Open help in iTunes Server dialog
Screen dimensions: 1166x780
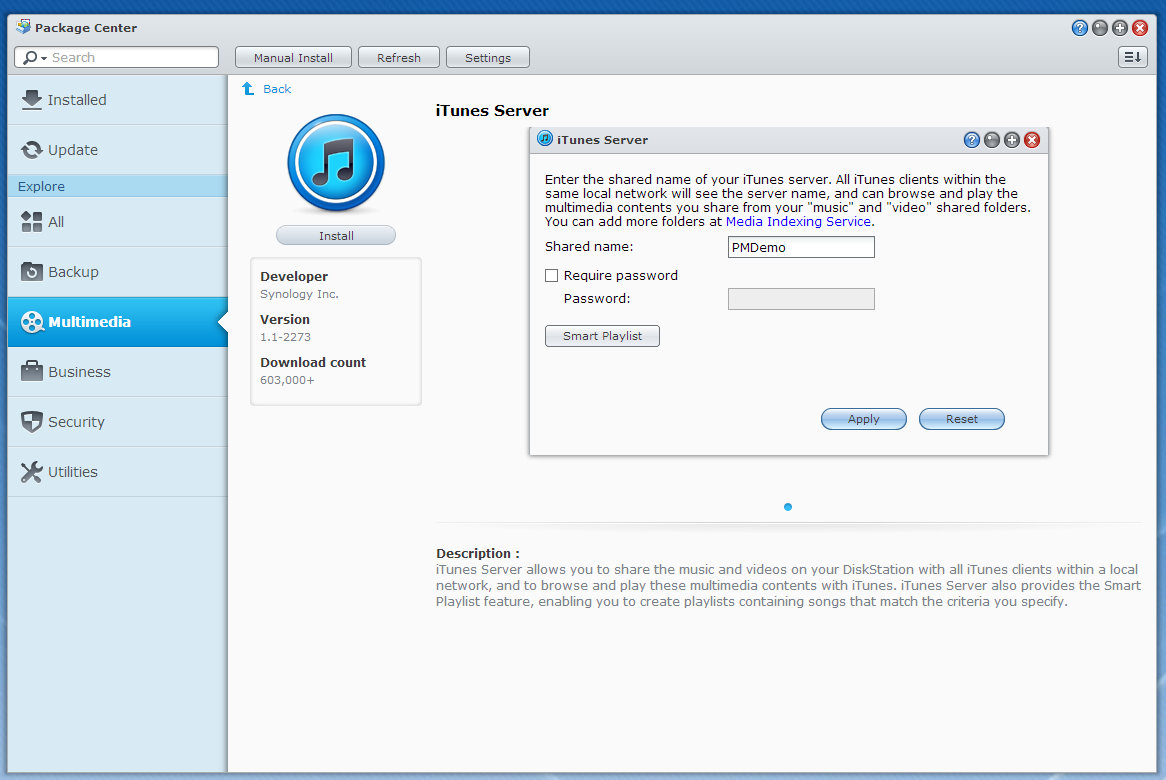pos(972,140)
